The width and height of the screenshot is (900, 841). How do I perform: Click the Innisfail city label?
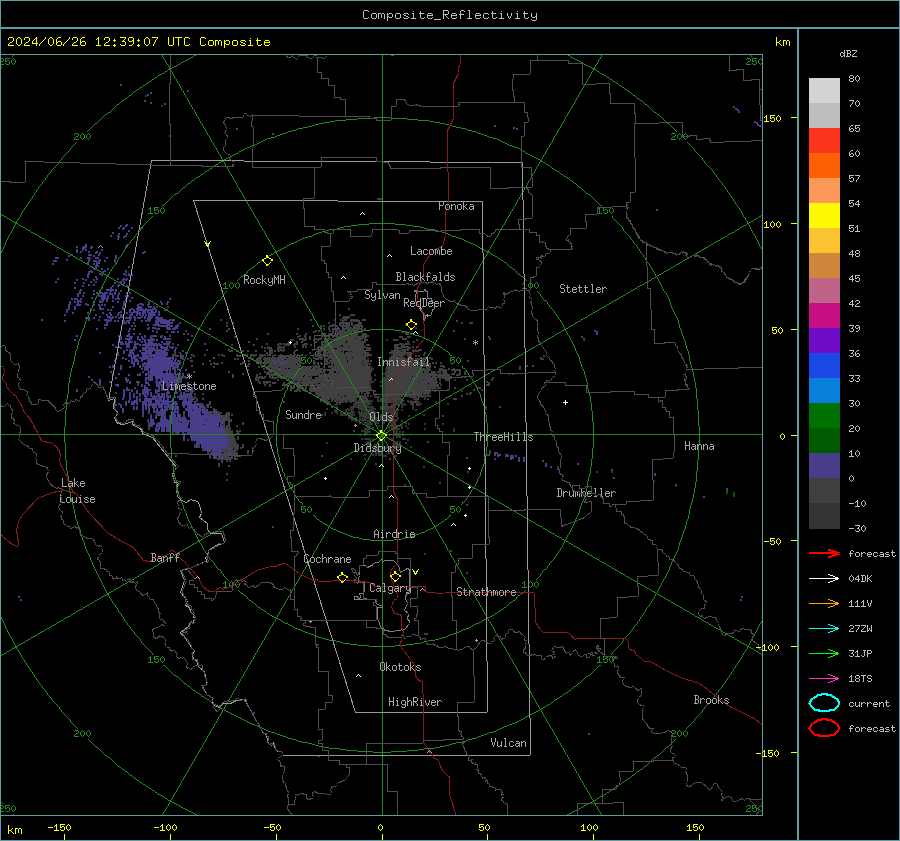point(403,362)
